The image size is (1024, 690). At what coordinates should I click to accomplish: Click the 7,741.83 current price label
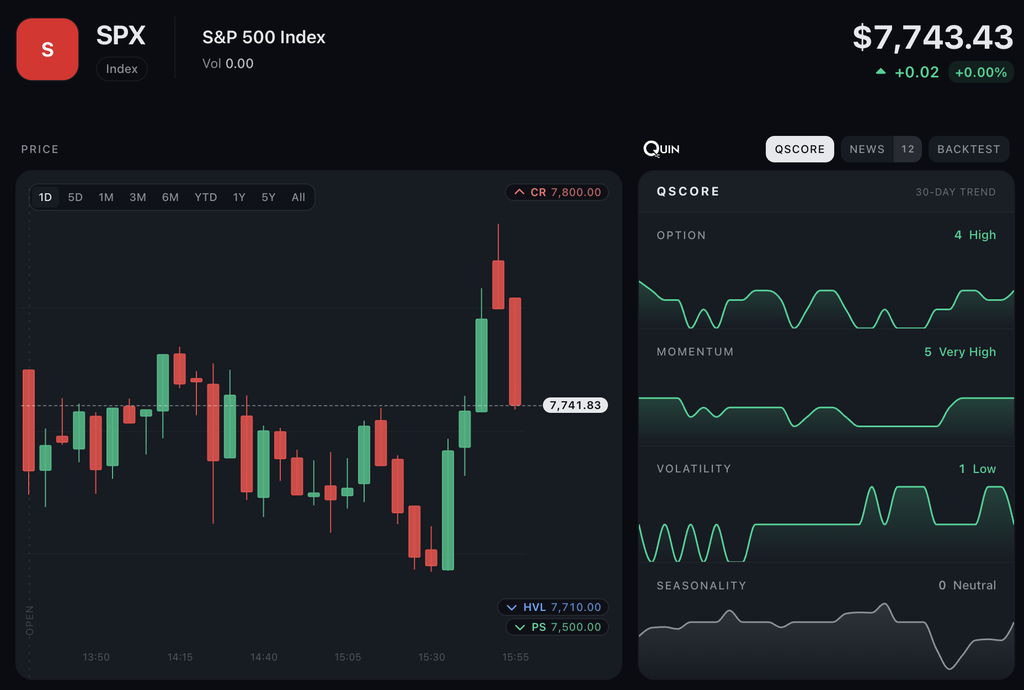575,405
